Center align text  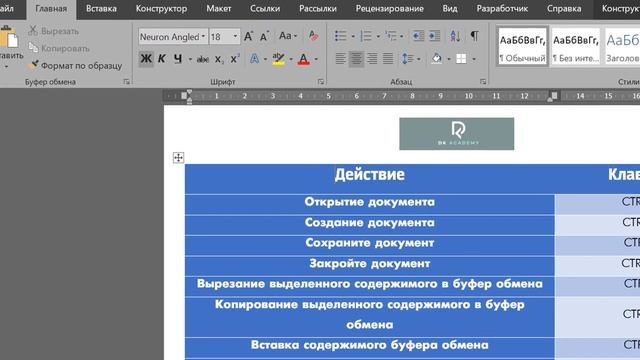pyautogui.click(x=356, y=59)
